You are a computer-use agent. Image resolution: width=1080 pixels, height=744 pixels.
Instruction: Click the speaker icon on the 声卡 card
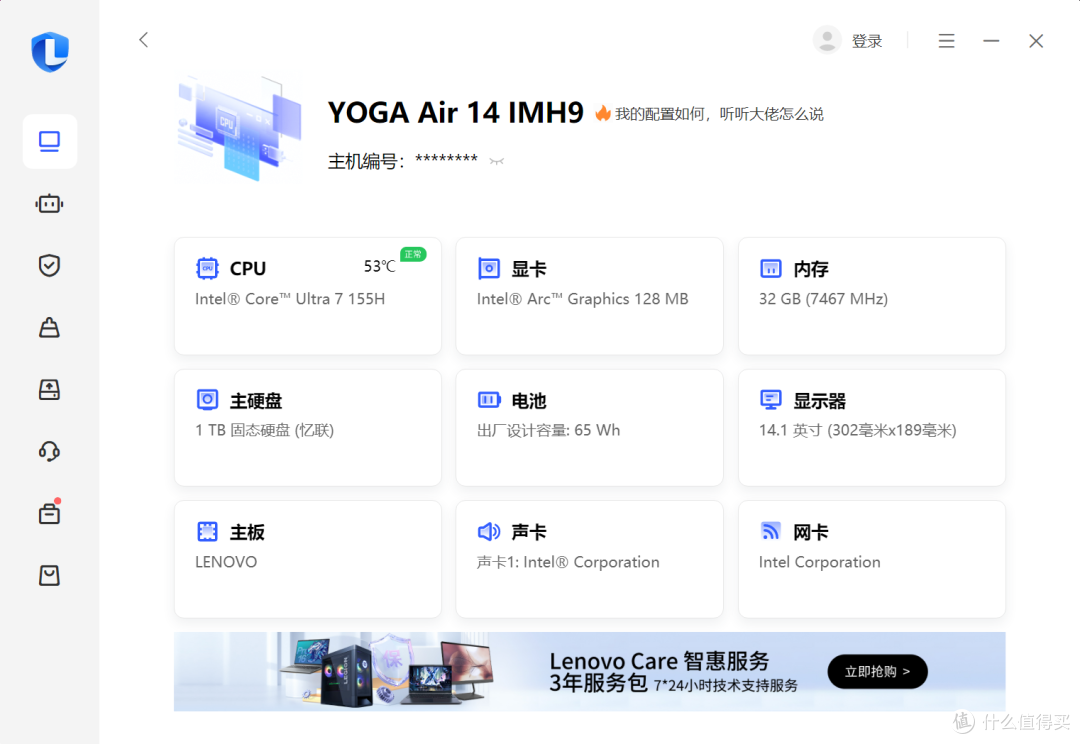click(489, 531)
